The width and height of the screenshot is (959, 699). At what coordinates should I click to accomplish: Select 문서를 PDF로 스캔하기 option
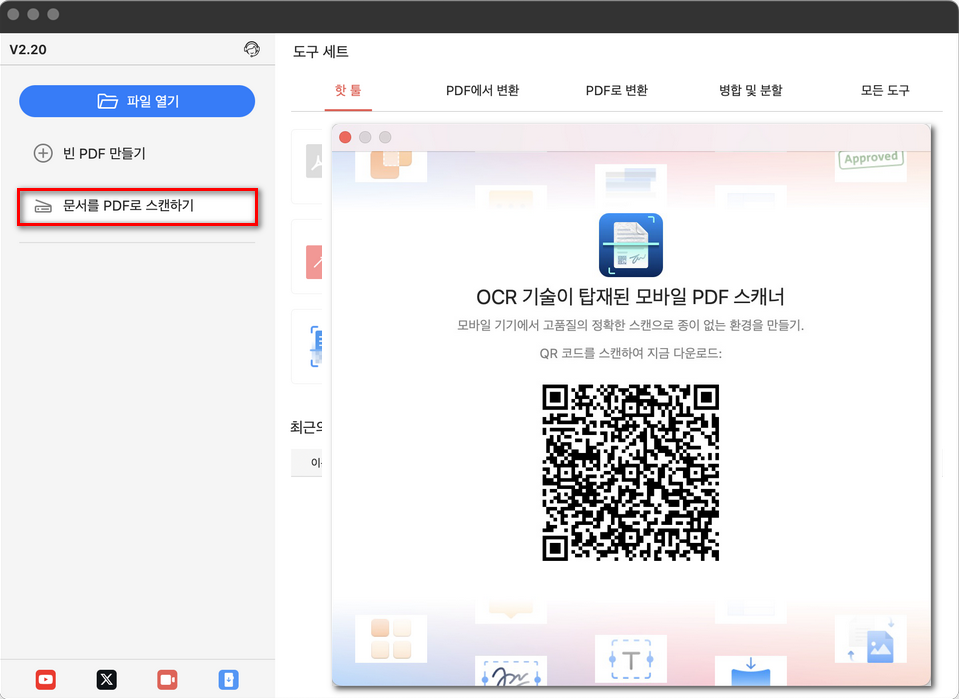tap(137, 207)
